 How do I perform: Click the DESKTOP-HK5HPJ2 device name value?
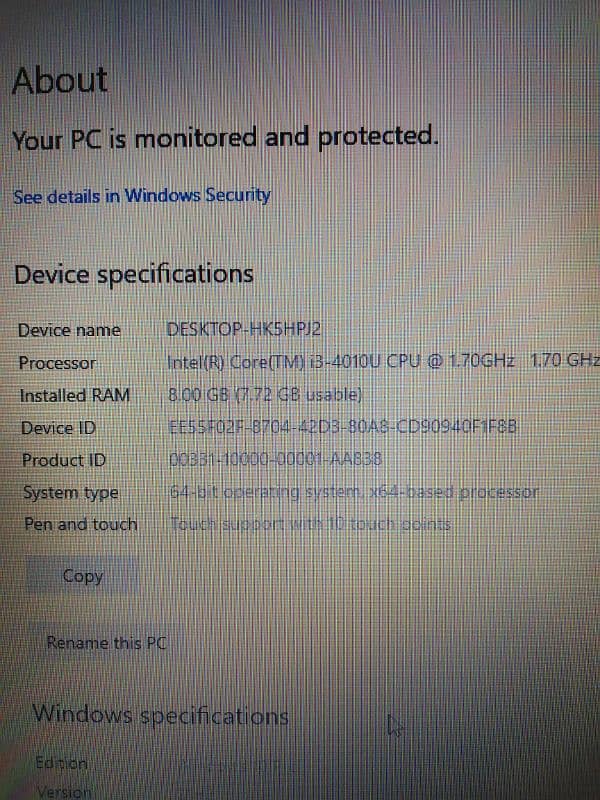(244, 330)
